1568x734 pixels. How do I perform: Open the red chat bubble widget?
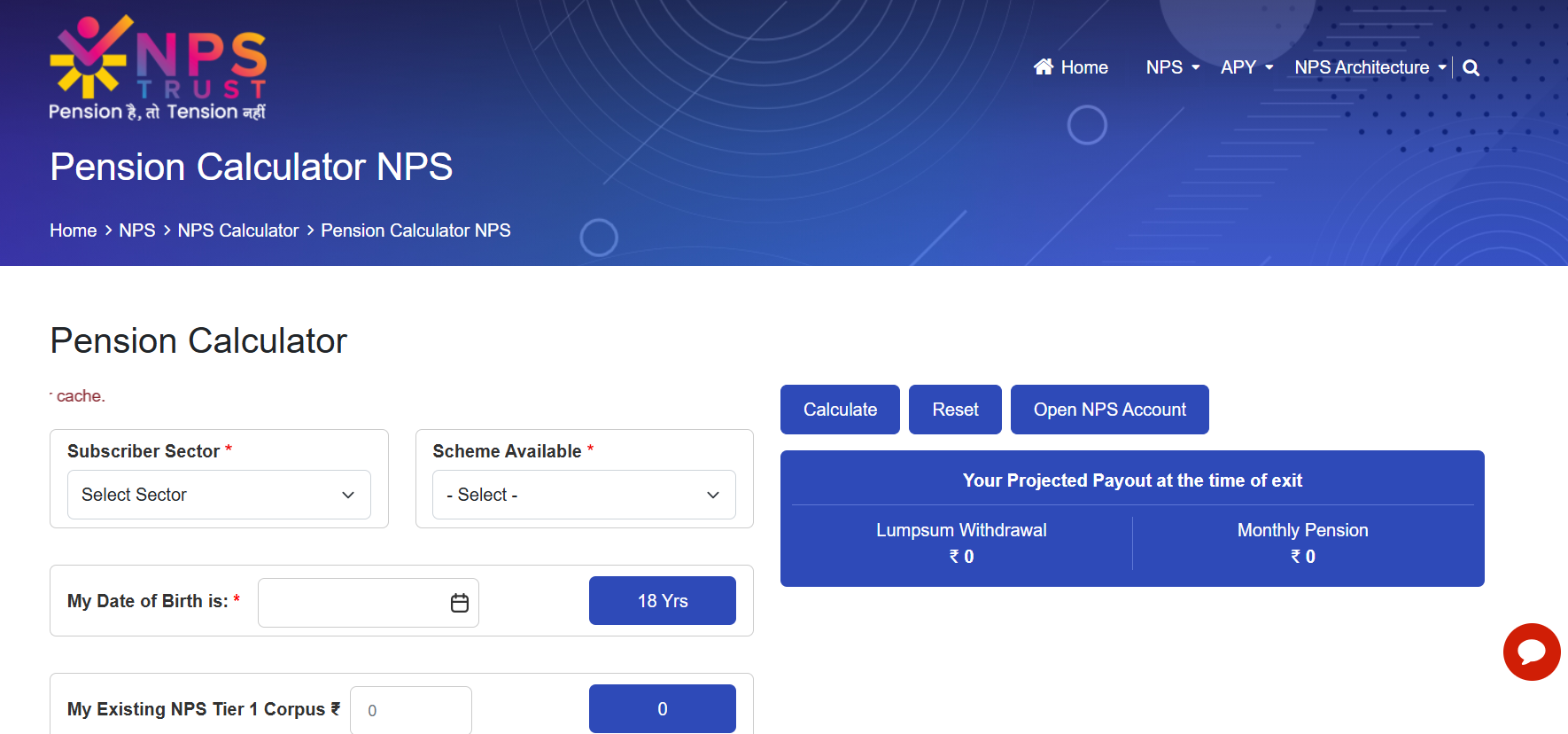[1532, 652]
